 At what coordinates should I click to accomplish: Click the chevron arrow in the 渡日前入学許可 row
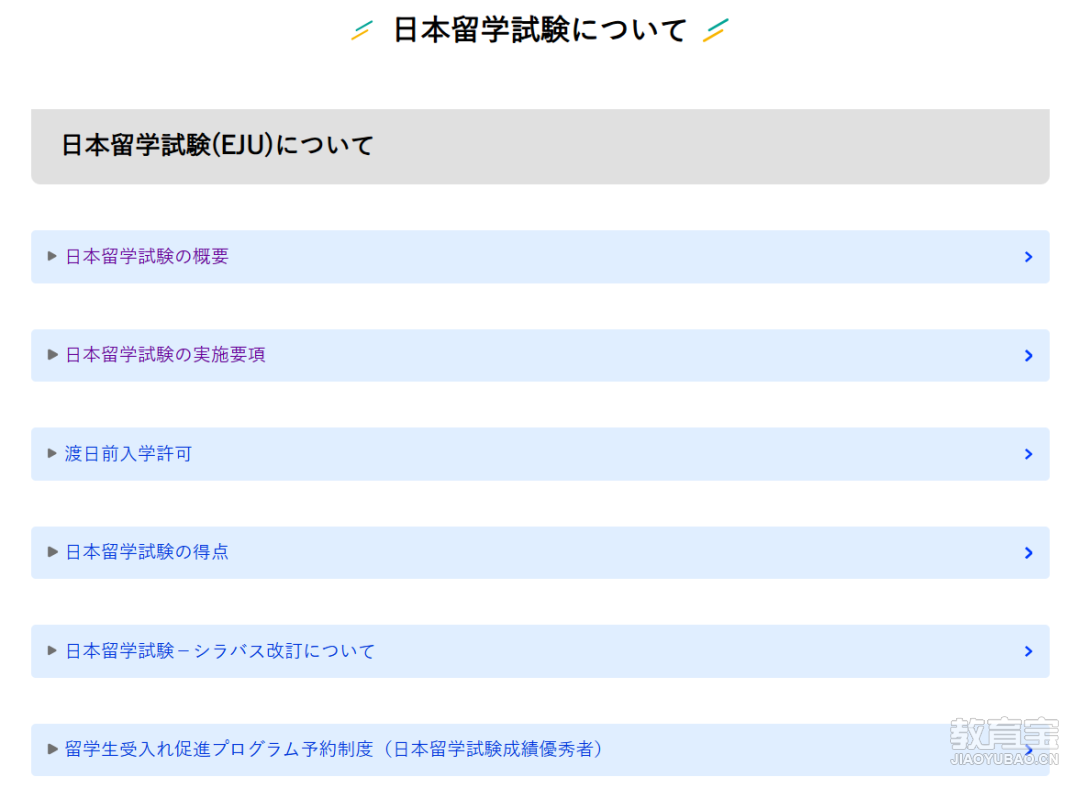1028,454
